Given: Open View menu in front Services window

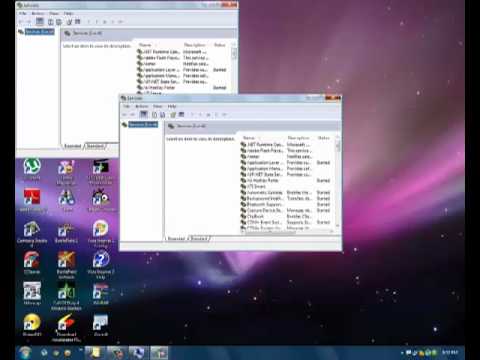Looking at the screenshot, I should coord(157,106).
